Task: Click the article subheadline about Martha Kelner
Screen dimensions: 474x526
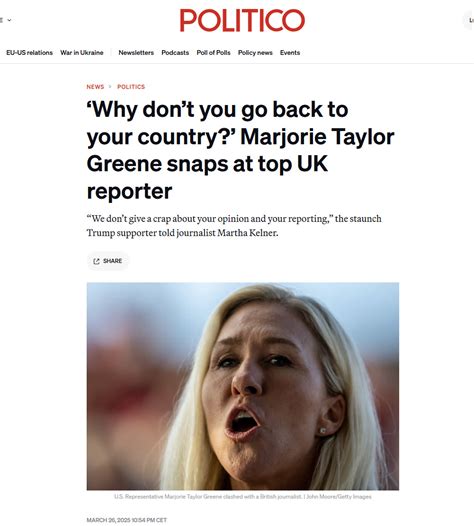Action: click(234, 226)
